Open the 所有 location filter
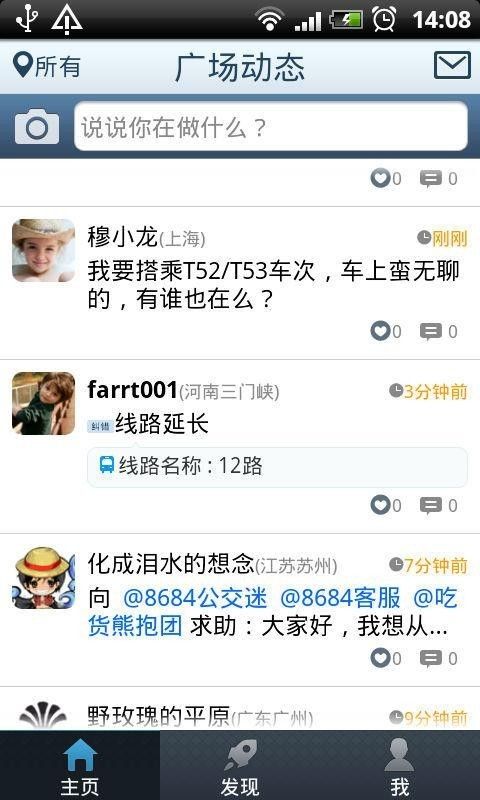The image size is (480, 800). [x=47, y=66]
